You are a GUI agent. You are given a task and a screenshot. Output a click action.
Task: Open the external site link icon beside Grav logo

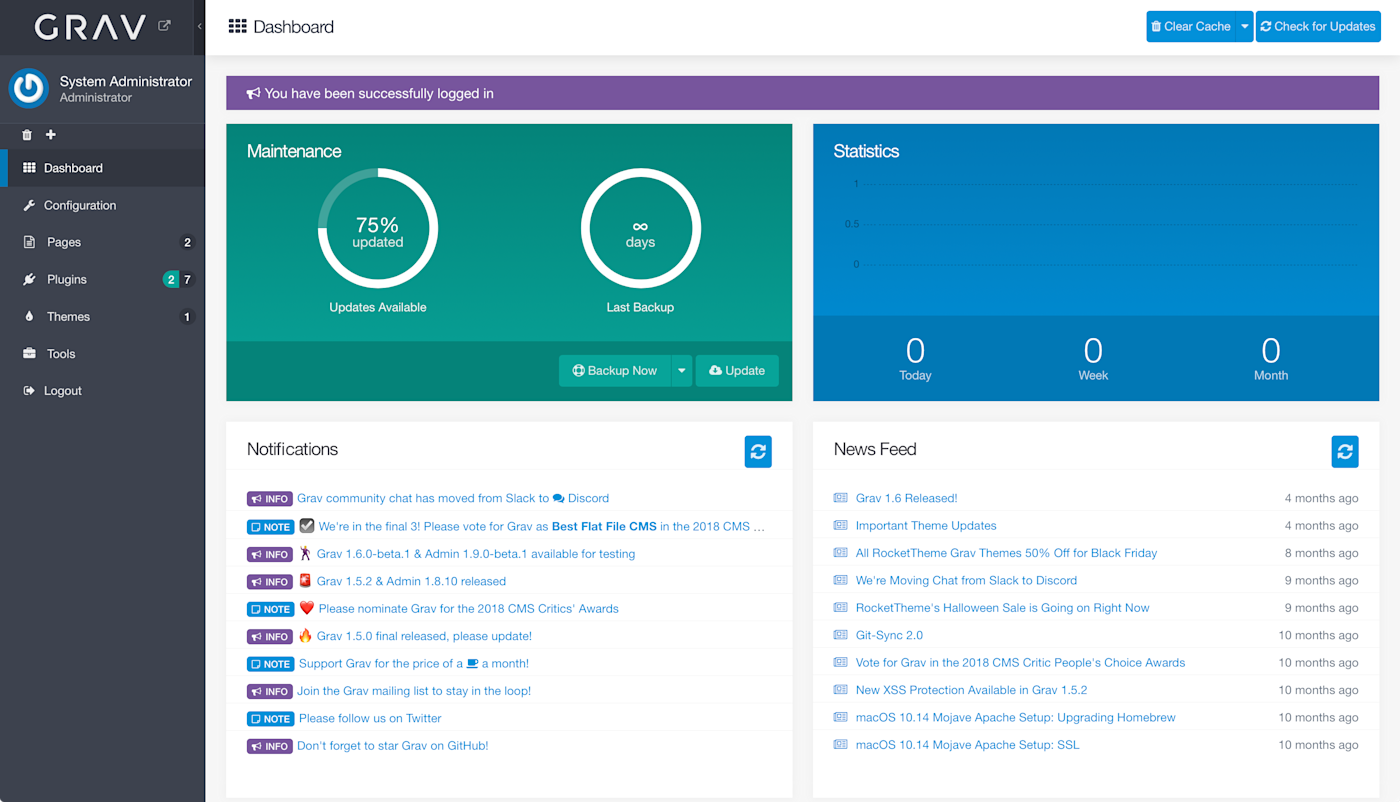[165, 26]
